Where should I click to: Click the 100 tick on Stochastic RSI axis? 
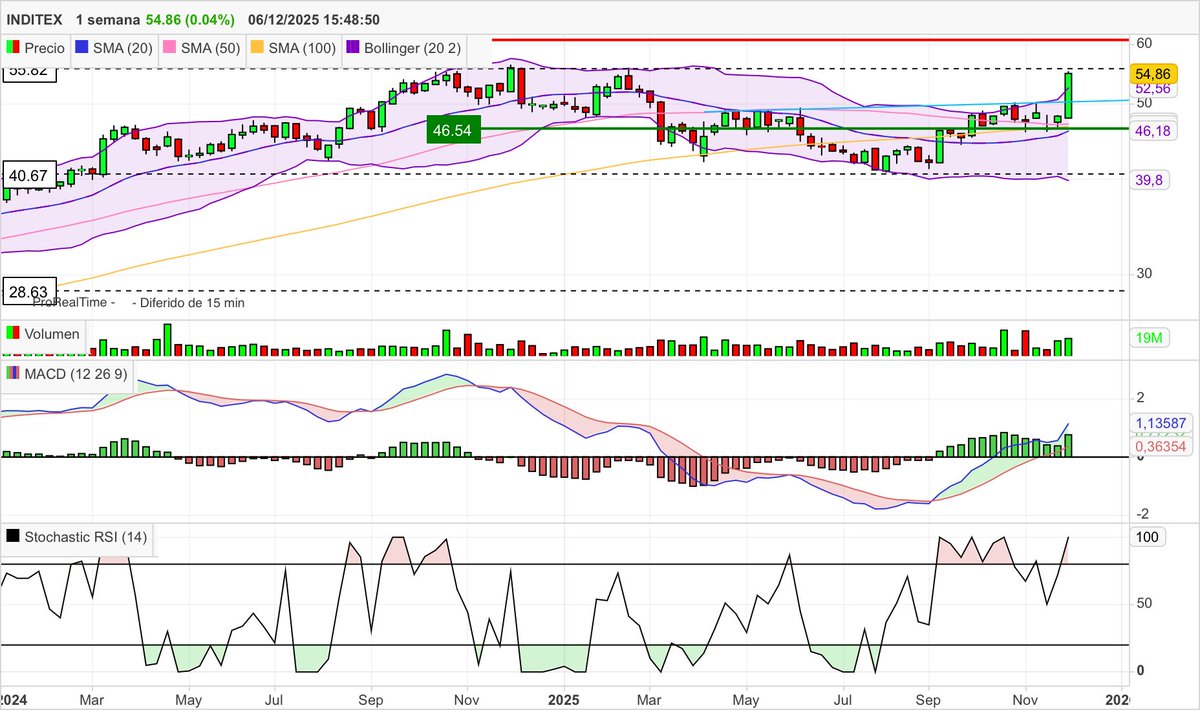pyautogui.click(x=1148, y=537)
